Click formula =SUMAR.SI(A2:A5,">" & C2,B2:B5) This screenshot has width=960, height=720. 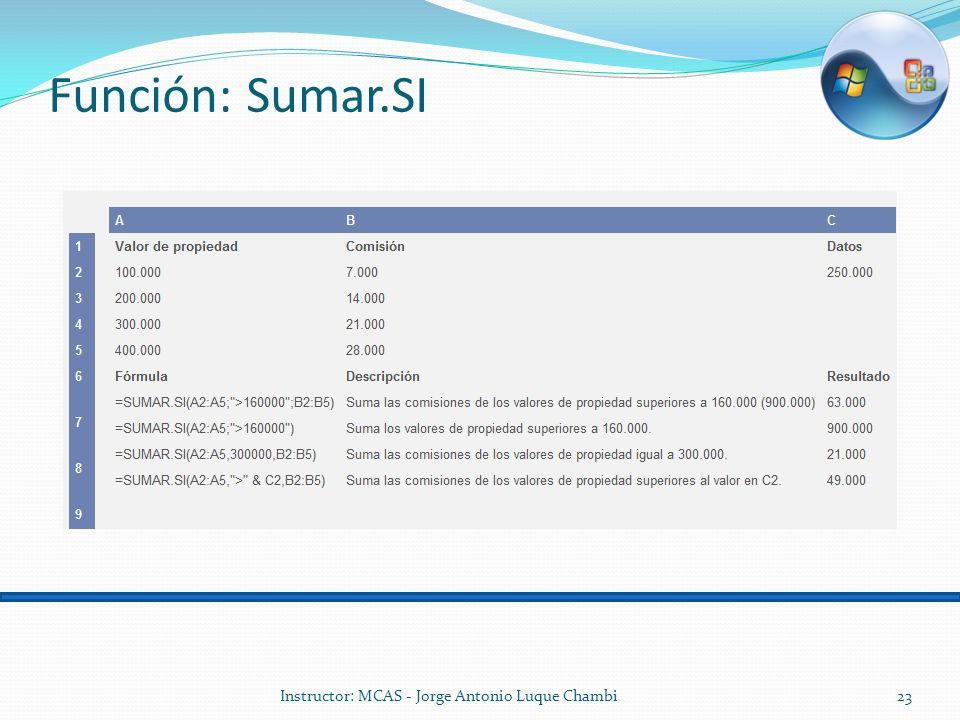[x=220, y=481]
